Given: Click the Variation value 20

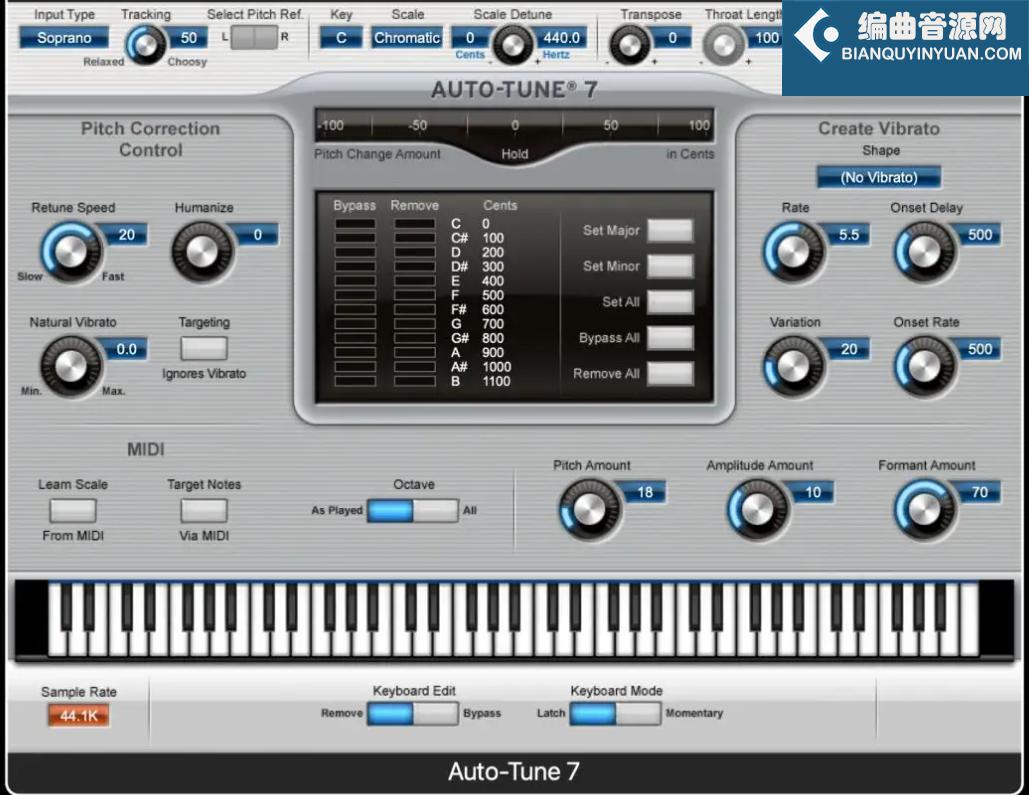Looking at the screenshot, I should 849,349.
